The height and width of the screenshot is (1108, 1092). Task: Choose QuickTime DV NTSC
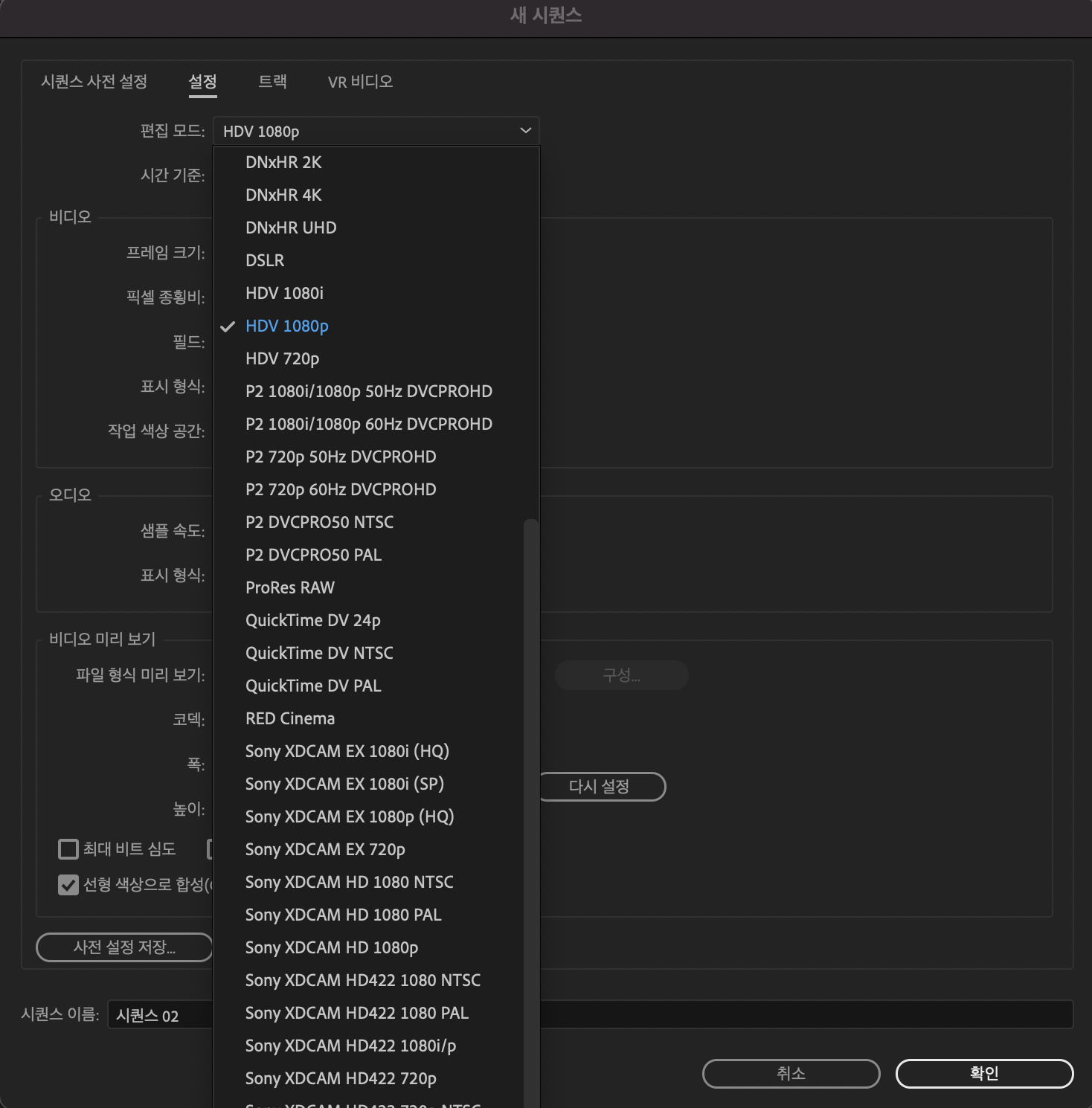[x=369, y=653]
